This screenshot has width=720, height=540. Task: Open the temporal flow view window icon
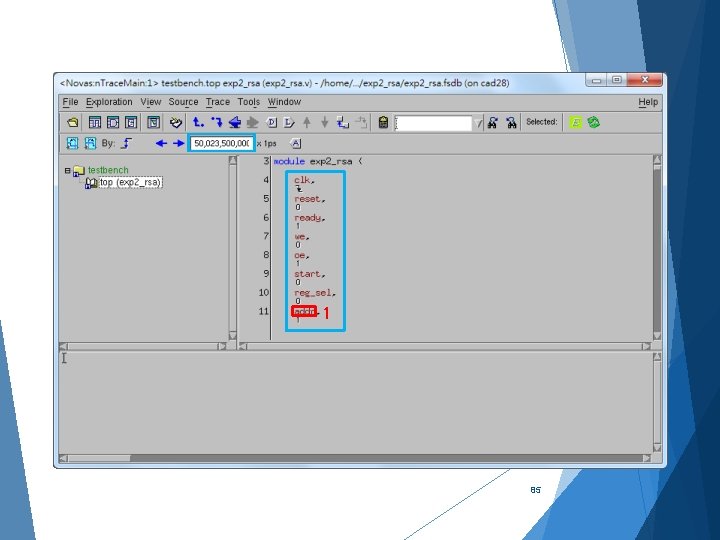(x=153, y=123)
